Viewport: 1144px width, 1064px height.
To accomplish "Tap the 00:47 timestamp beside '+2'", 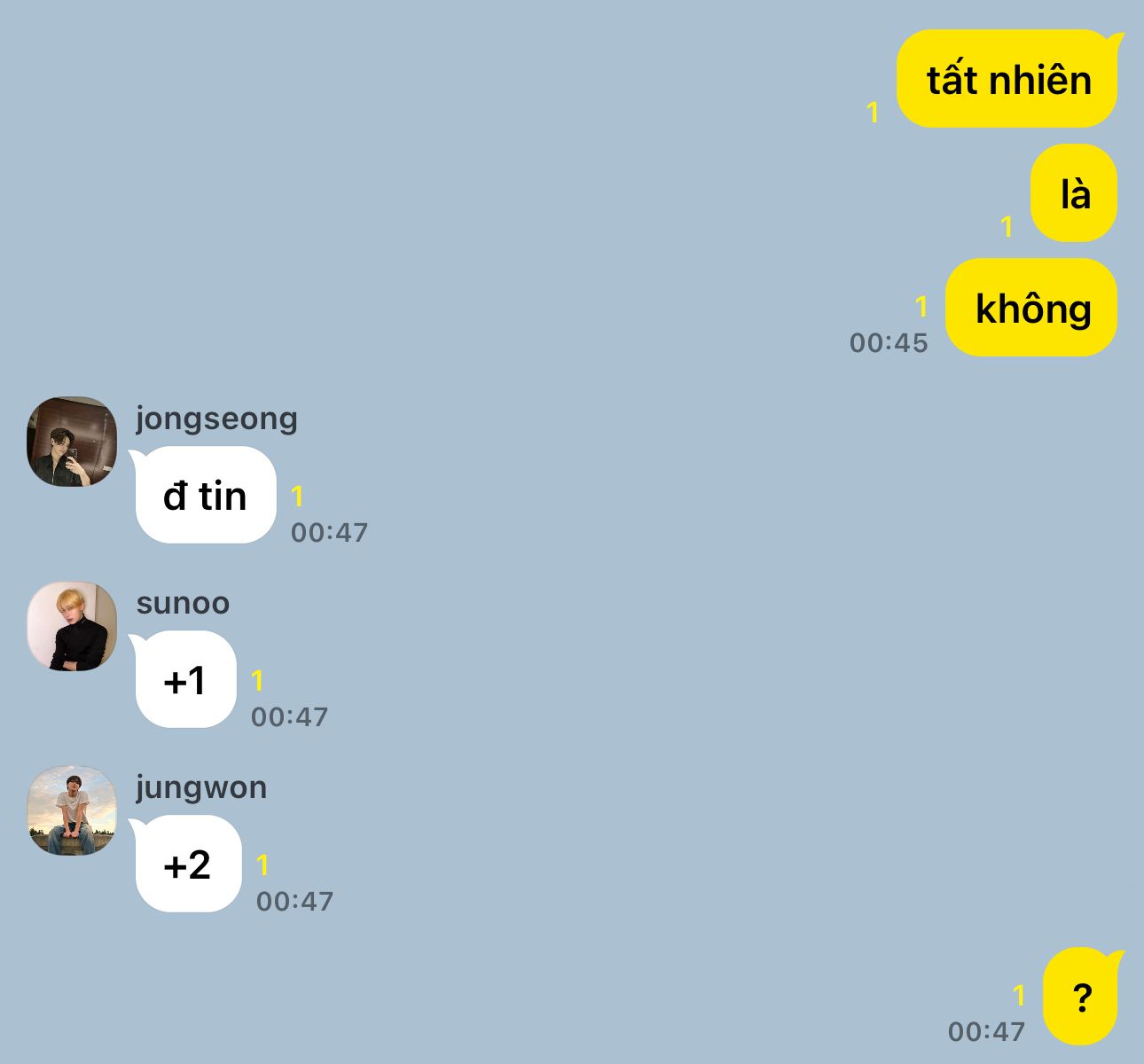I will (294, 902).
